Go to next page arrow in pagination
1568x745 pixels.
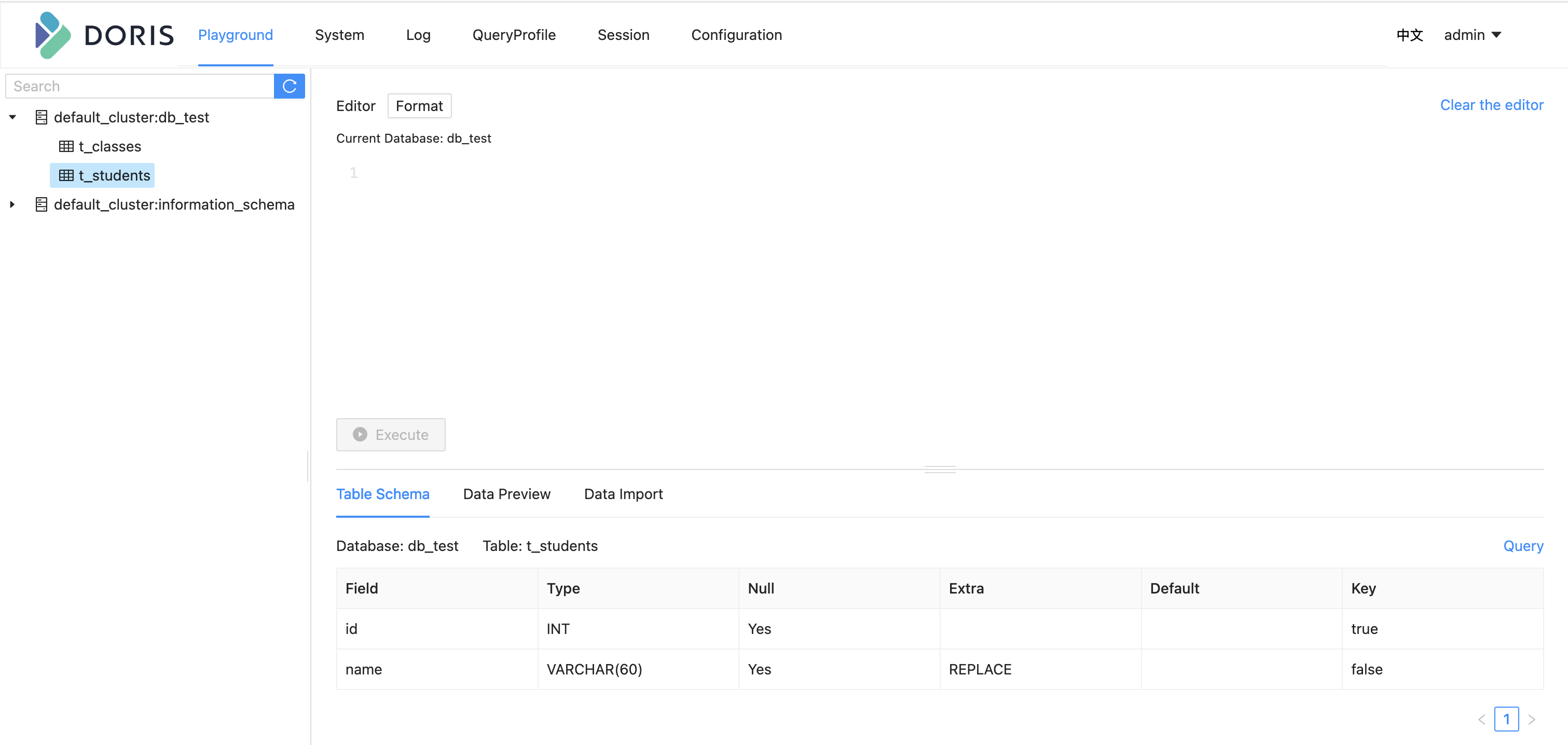pyautogui.click(x=1532, y=719)
